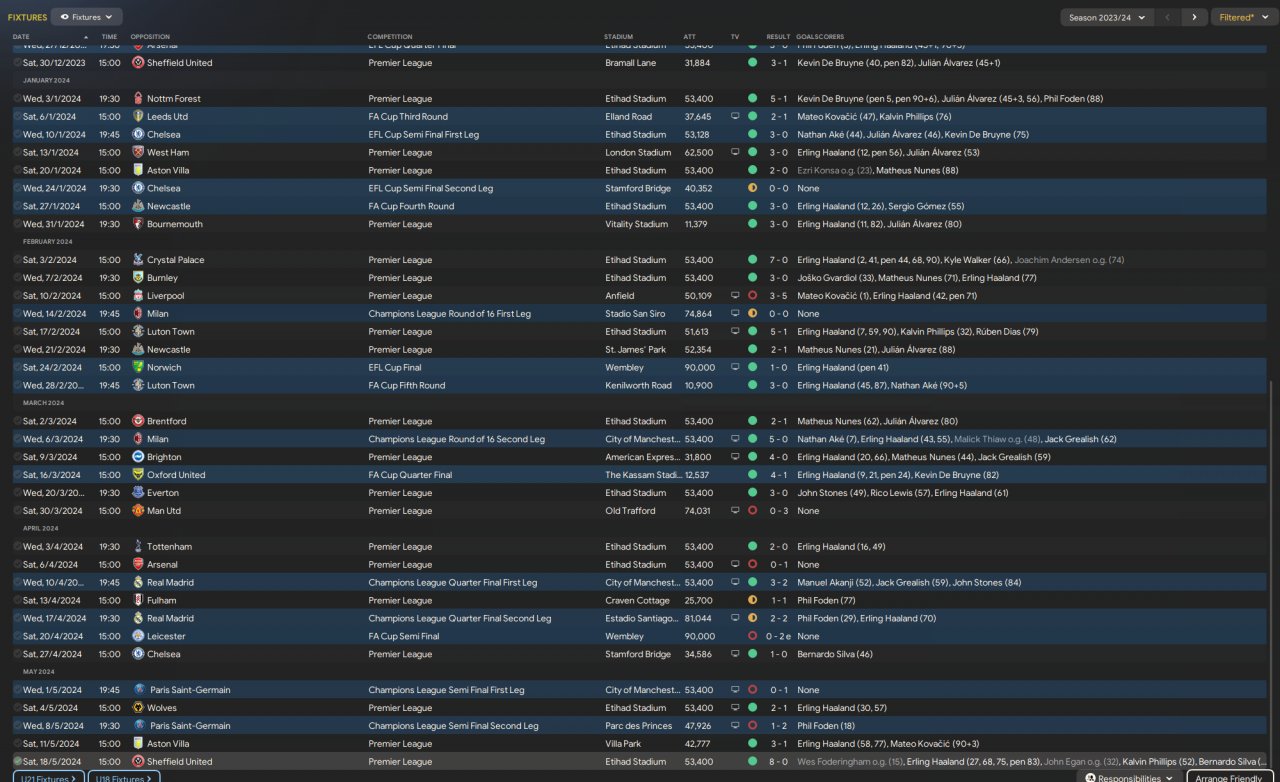Open Manuel Akanji (52) in the goalscorers list
This screenshot has height=782, width=1280.
coord(836,583)
